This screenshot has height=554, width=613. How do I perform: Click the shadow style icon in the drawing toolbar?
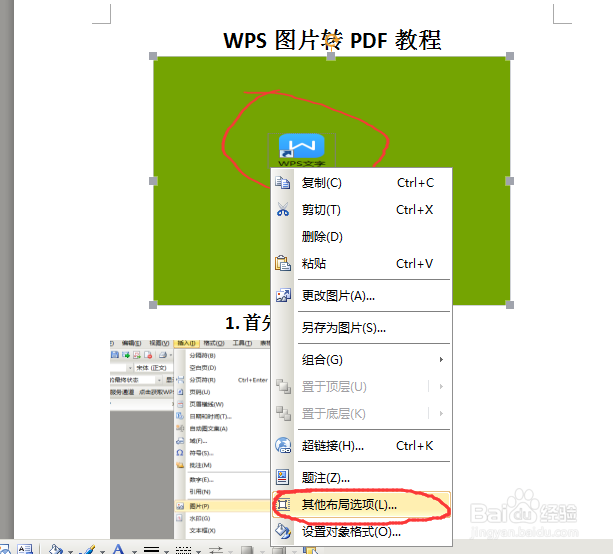(247, 550)
